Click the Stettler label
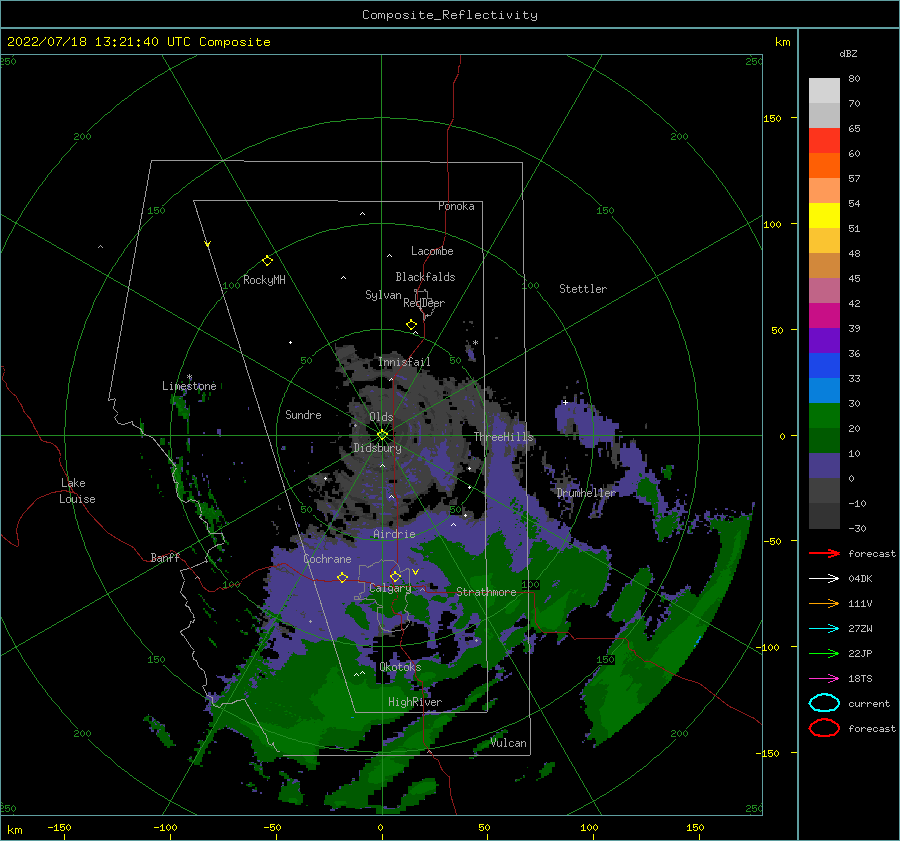 point(583,289)
